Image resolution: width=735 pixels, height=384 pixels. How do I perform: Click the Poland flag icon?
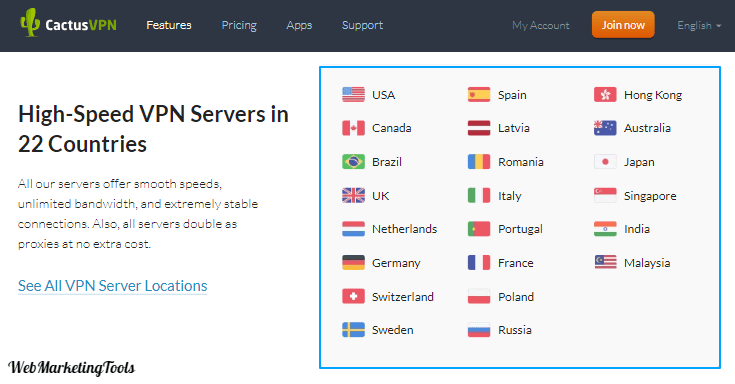(479, 296)
